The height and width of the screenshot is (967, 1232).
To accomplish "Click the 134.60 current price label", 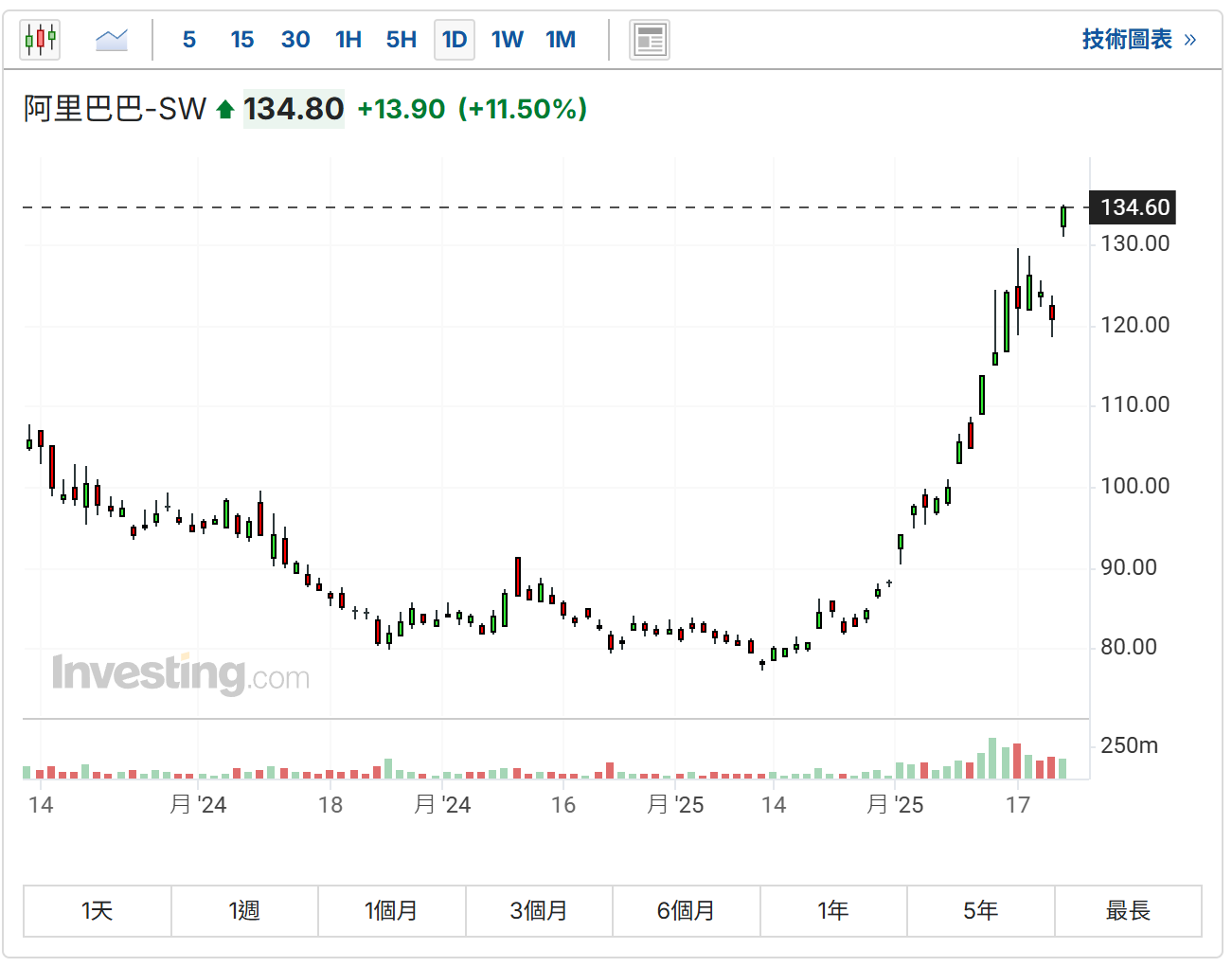I will coord(1134,207).
